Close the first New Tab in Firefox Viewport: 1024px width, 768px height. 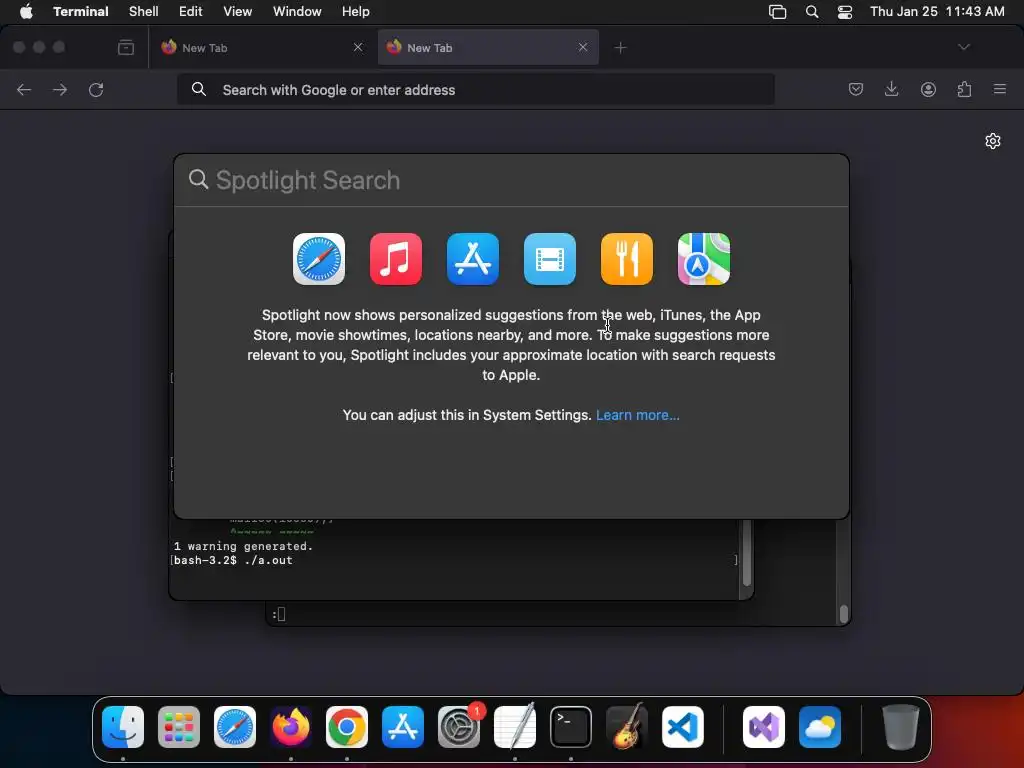coord(358,47)
